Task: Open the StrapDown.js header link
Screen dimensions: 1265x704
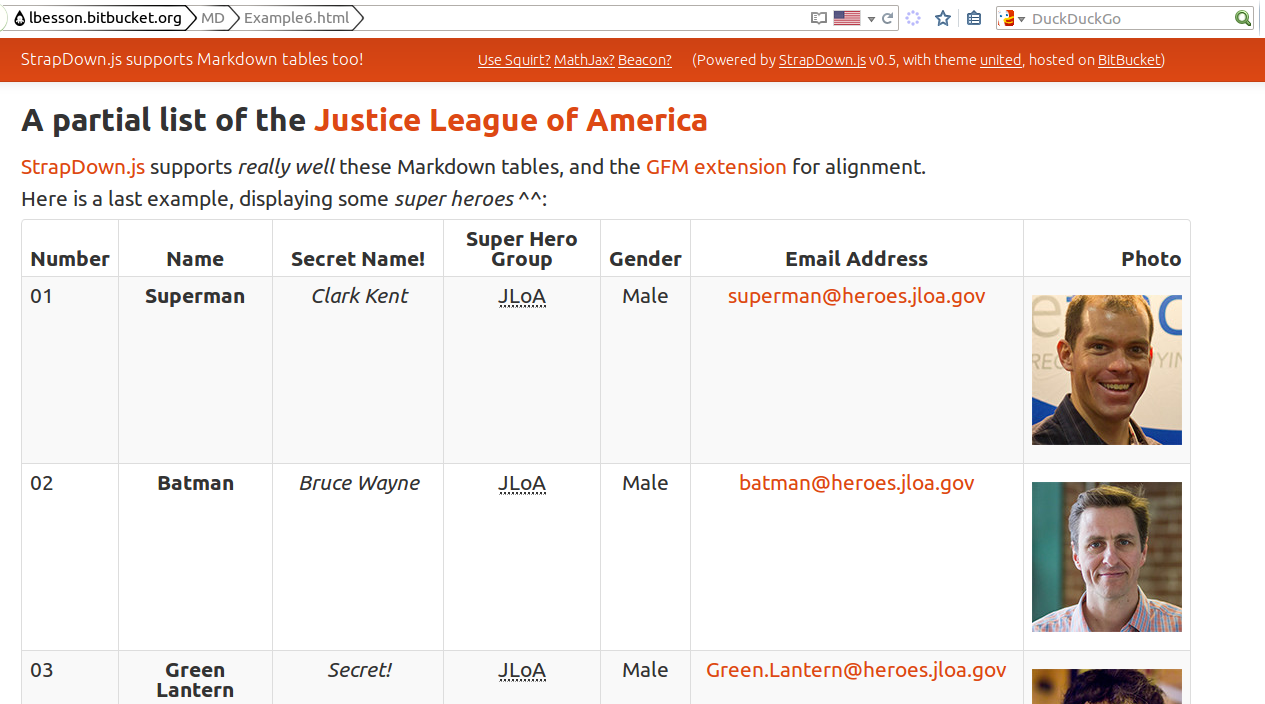Action: 822,60
